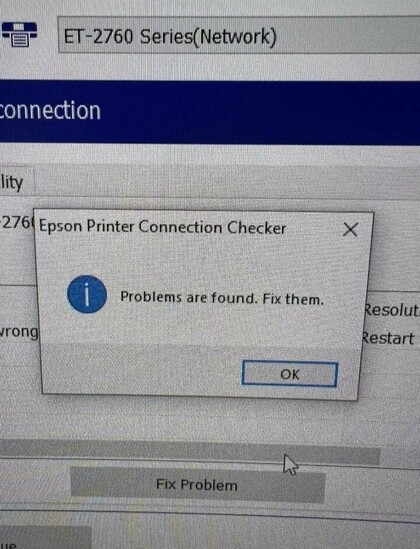Click the partially visible button ending 'ue'
The image size is (420, 549).
pos(46,537)
